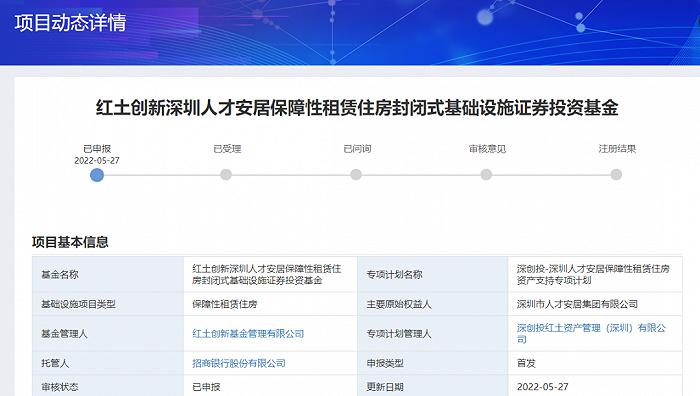Click the 2022-05-27 date under 已申报
Image resolution: width=700 pixels, height=396 pixels.
[x=97, y=161]
